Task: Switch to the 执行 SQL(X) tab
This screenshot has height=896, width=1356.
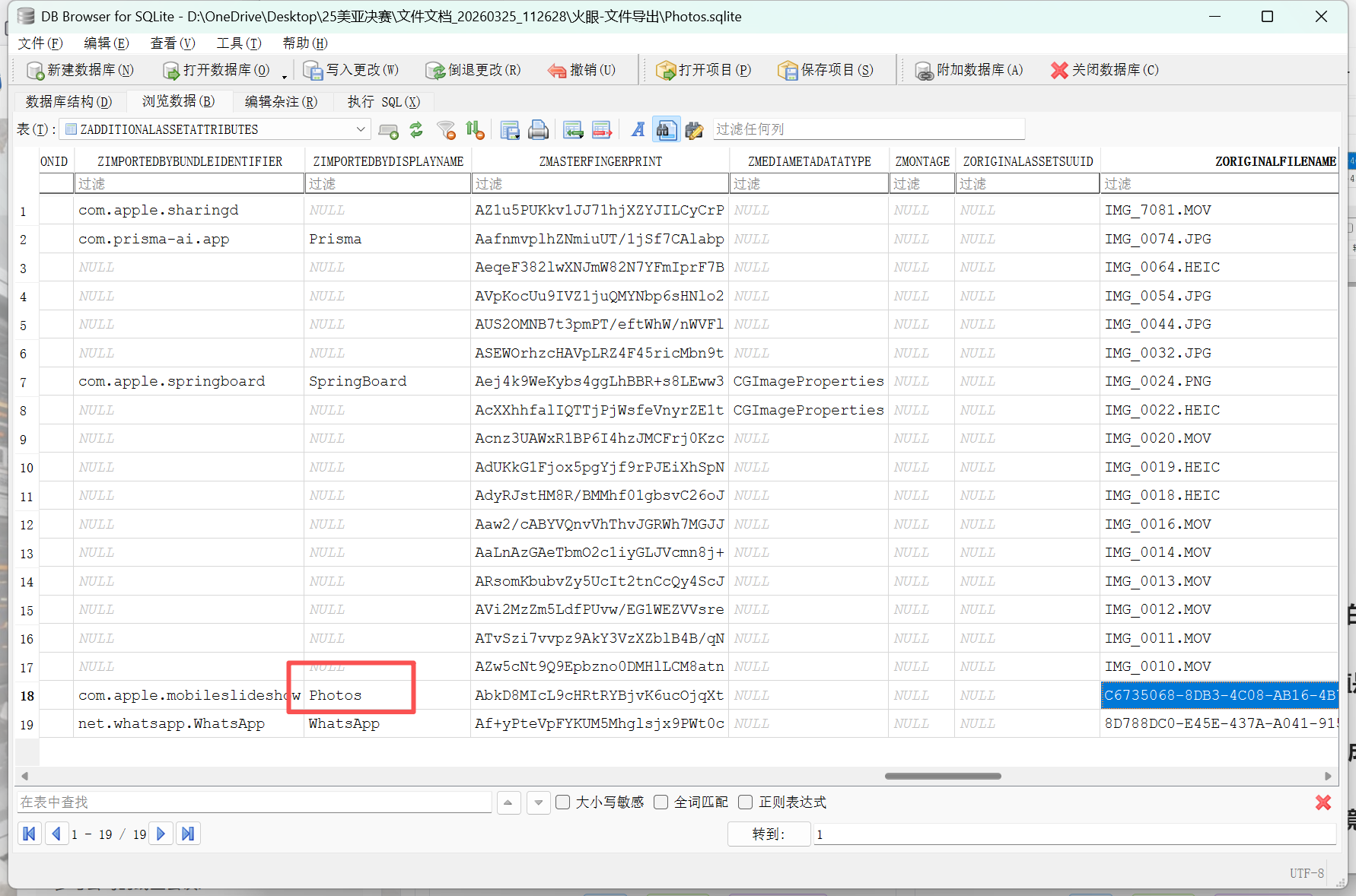Action: click(384, 102)
